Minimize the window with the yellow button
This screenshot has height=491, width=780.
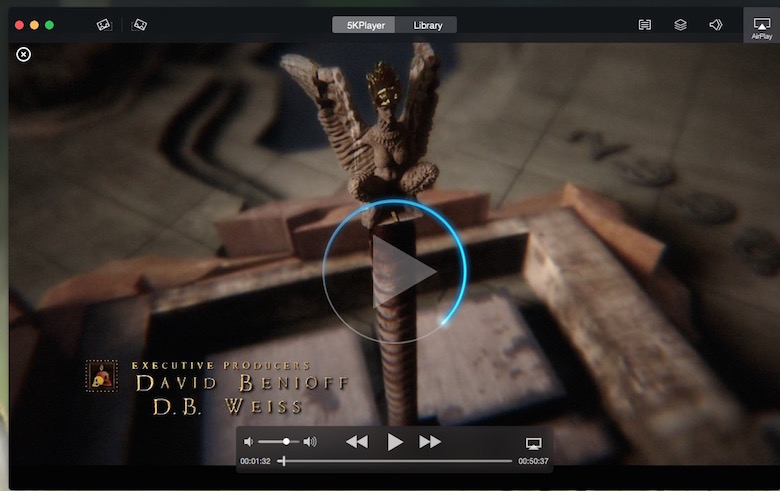(x=34, y=25)
